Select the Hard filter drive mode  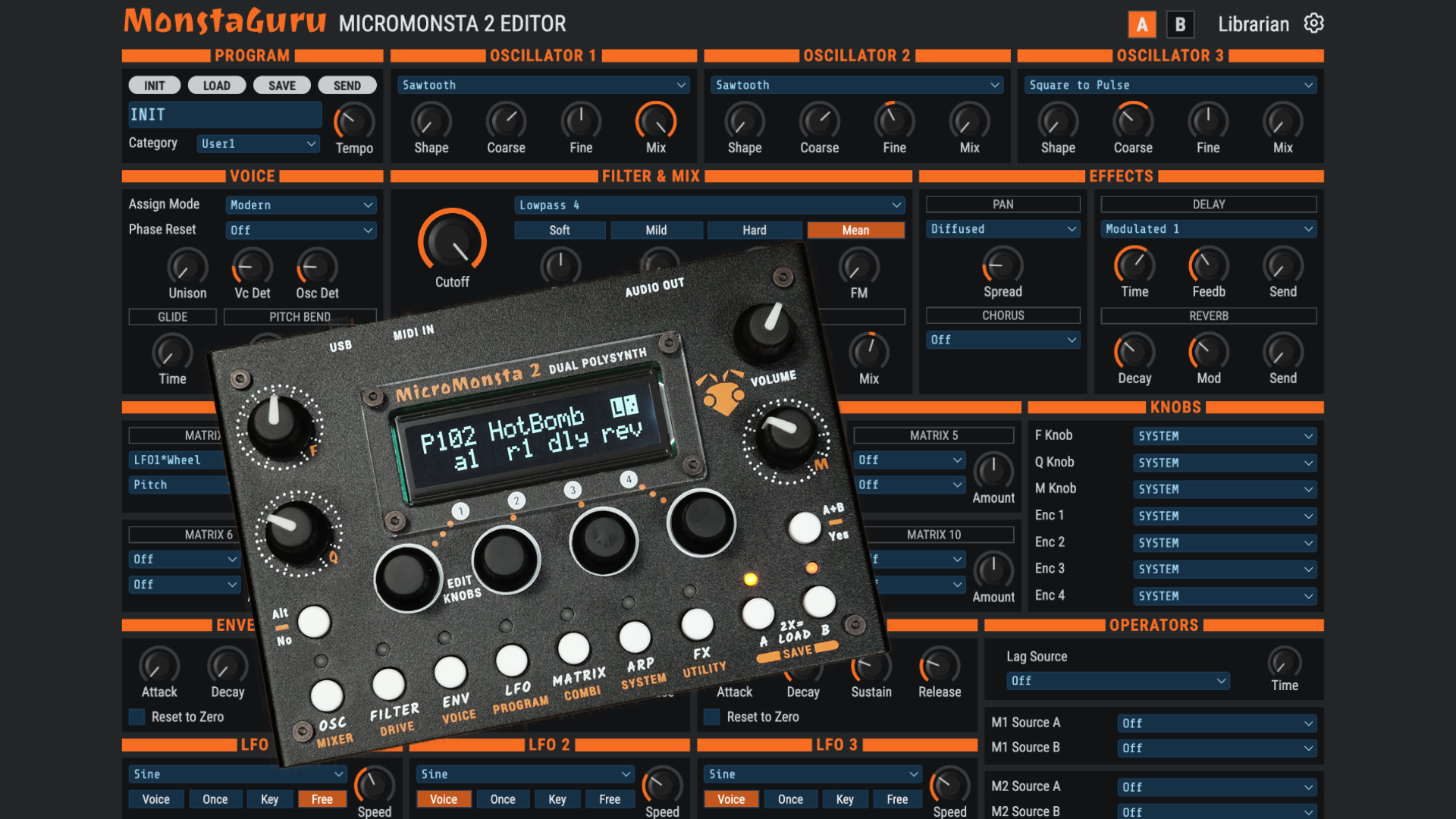pyautogui.click(x=755, y=230)
